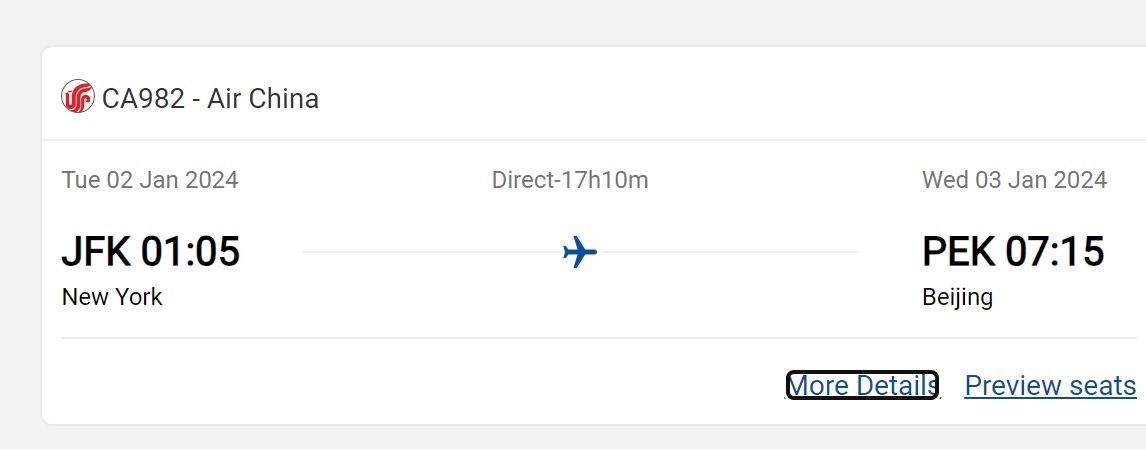The image size is (1146, 451).
Task: Click departure date Tue 02 Jan 2024
Action: pyautogui.click(x=150, y=180)
